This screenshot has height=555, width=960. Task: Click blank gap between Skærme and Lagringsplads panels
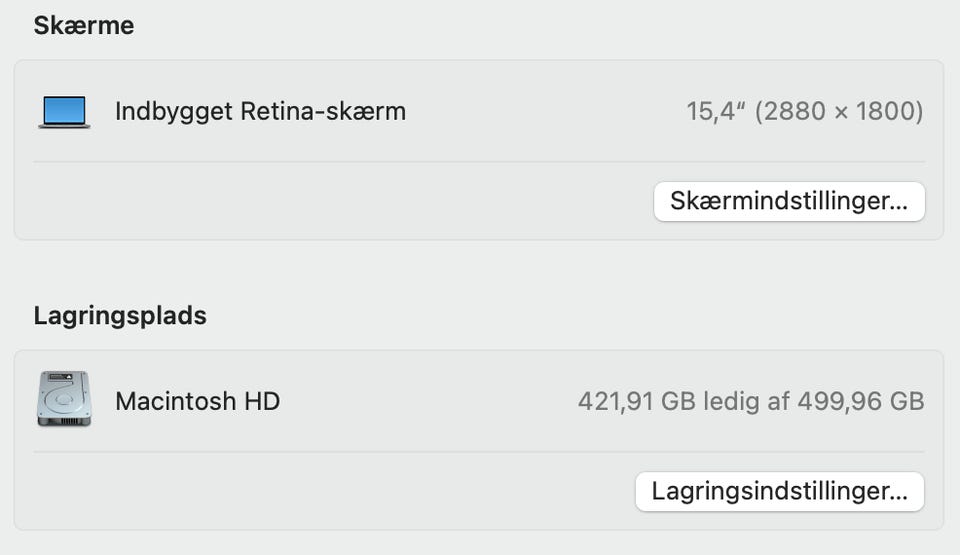pyautogui.click(x=479, y=268)
